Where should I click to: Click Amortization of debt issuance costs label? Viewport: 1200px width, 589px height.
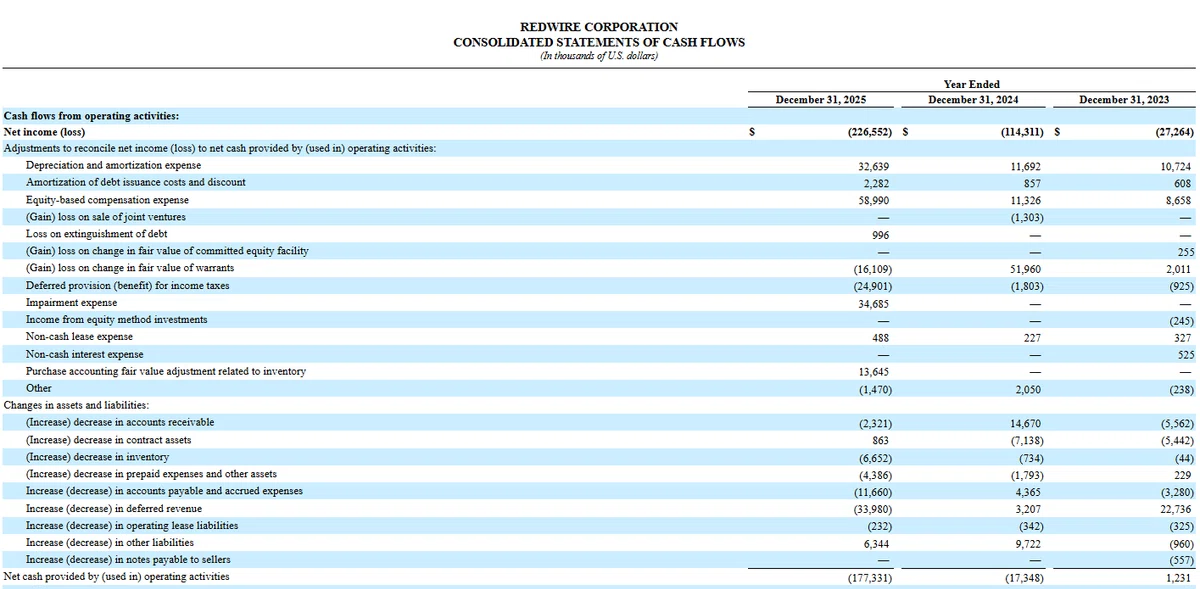coord(136,182)
